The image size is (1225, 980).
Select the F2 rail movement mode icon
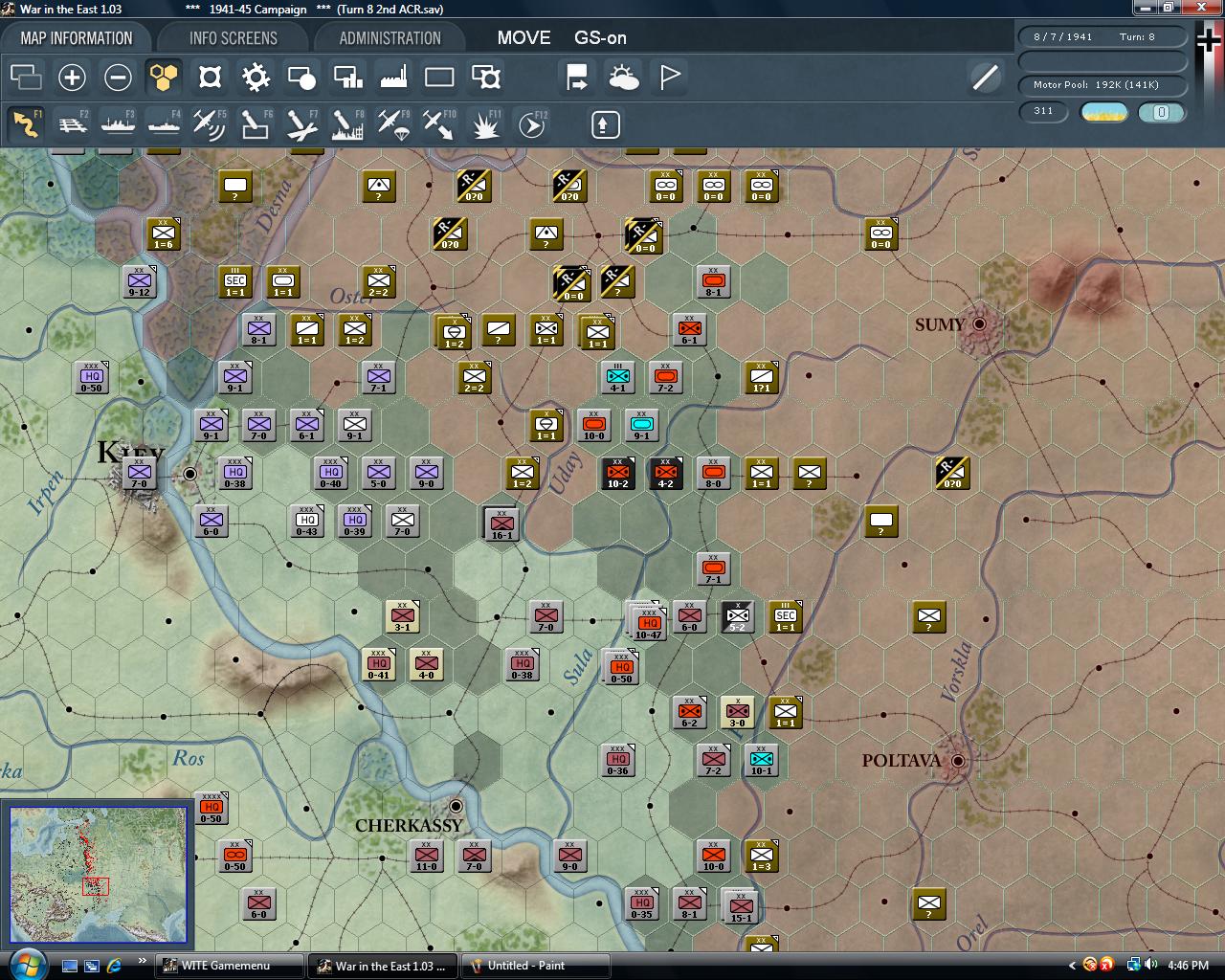pyautogui.click(x=72, y=124)
